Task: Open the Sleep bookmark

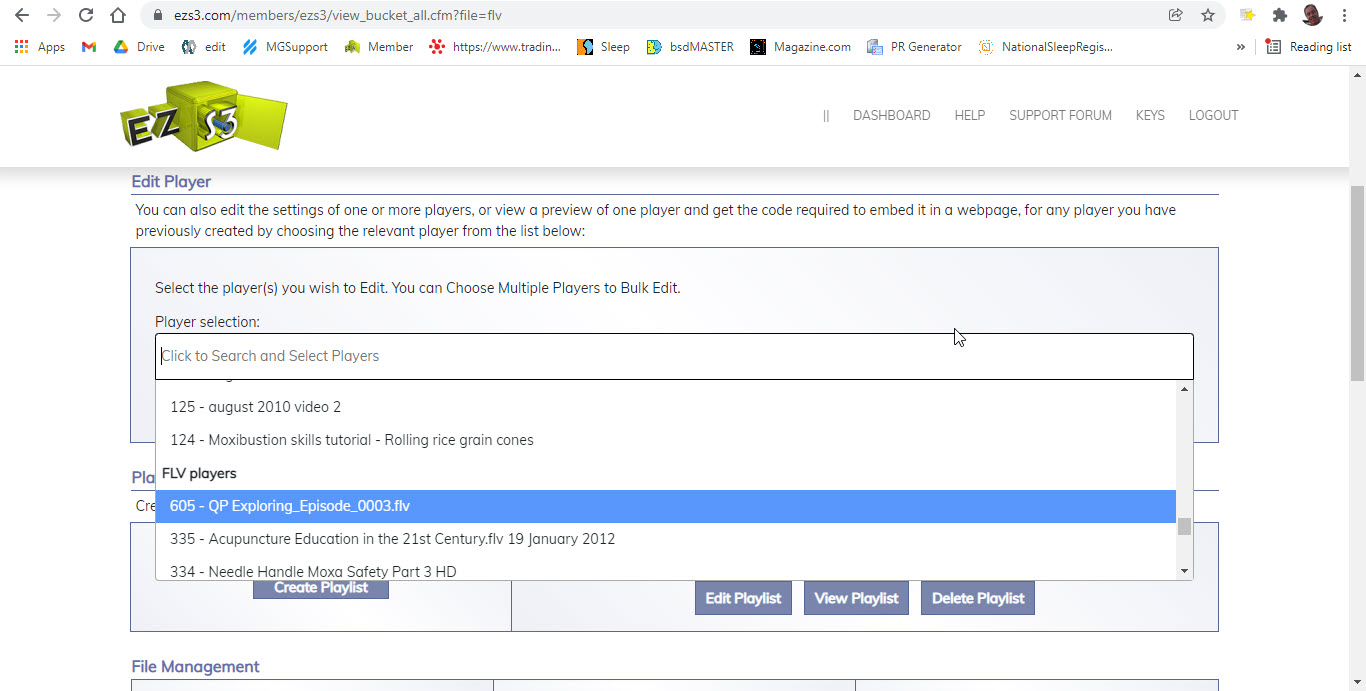Action: point(604,47)
